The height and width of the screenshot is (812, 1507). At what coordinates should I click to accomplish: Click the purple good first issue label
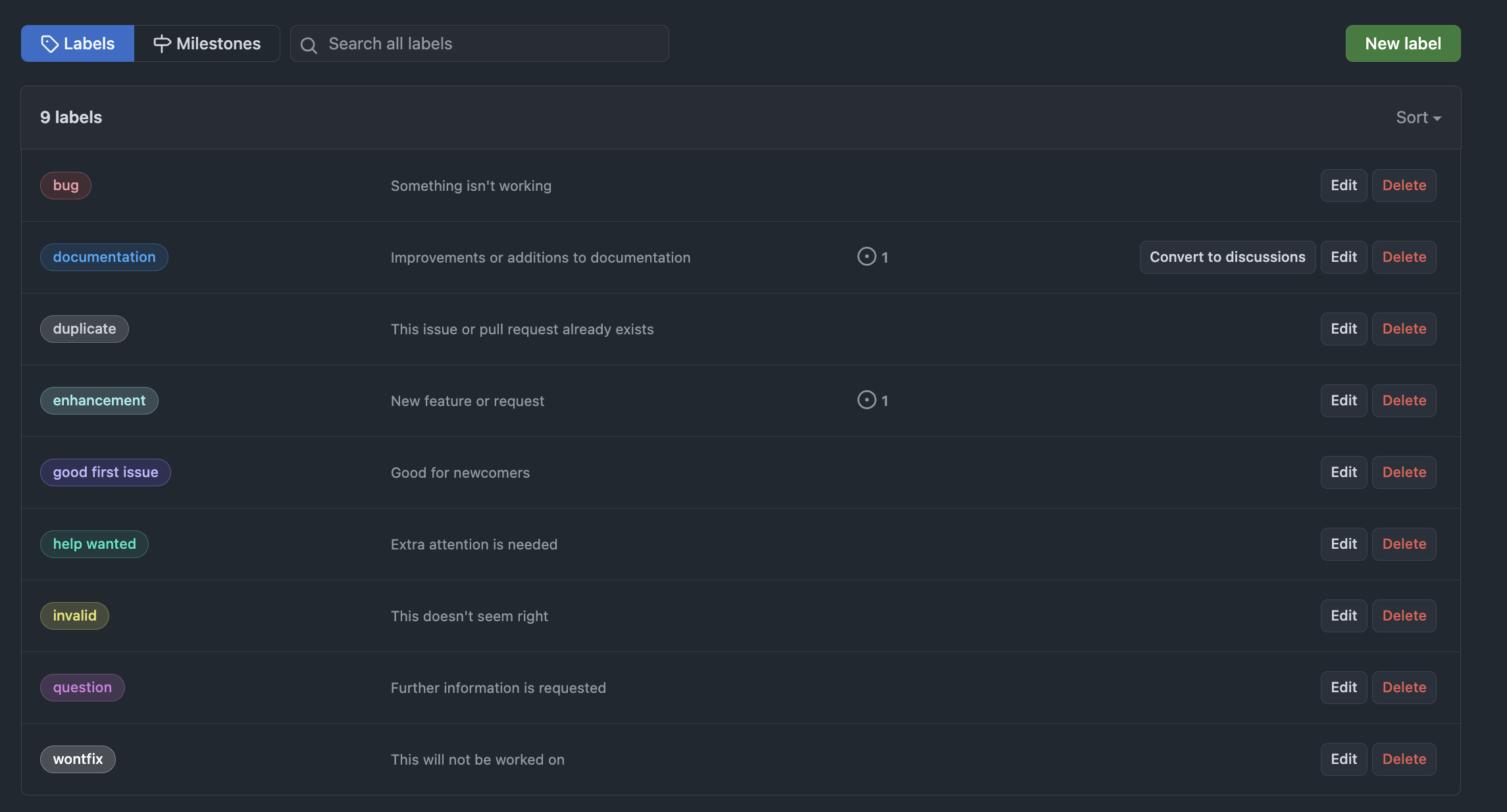[105, 472]
